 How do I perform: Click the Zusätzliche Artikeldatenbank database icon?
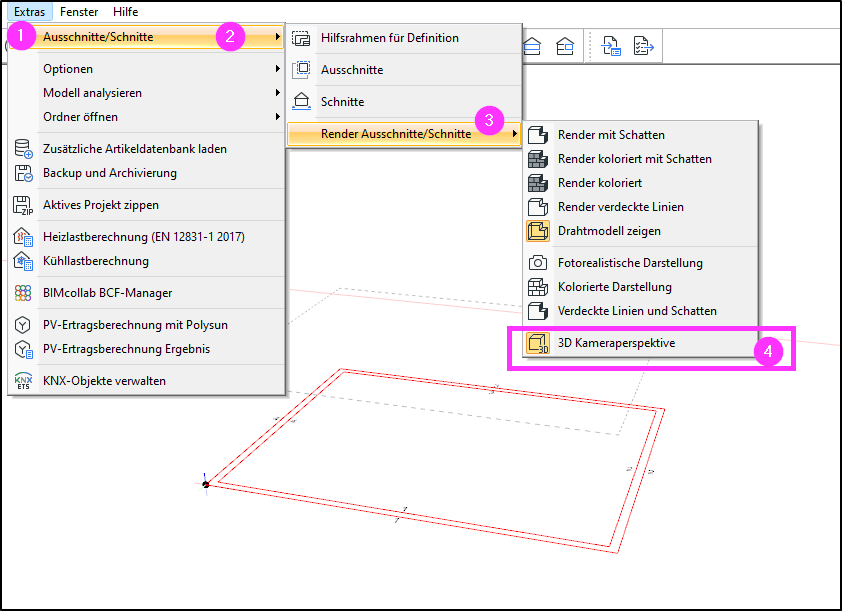pos(23,149)
